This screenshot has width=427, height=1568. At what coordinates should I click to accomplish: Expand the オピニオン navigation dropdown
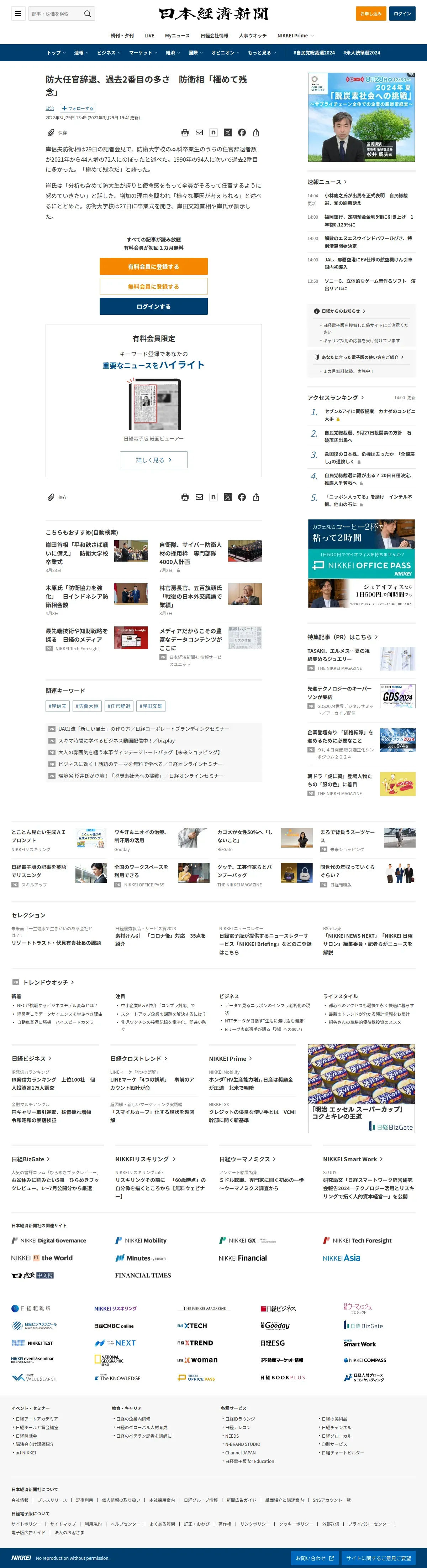pyautogui.click(x=225, y=53)
